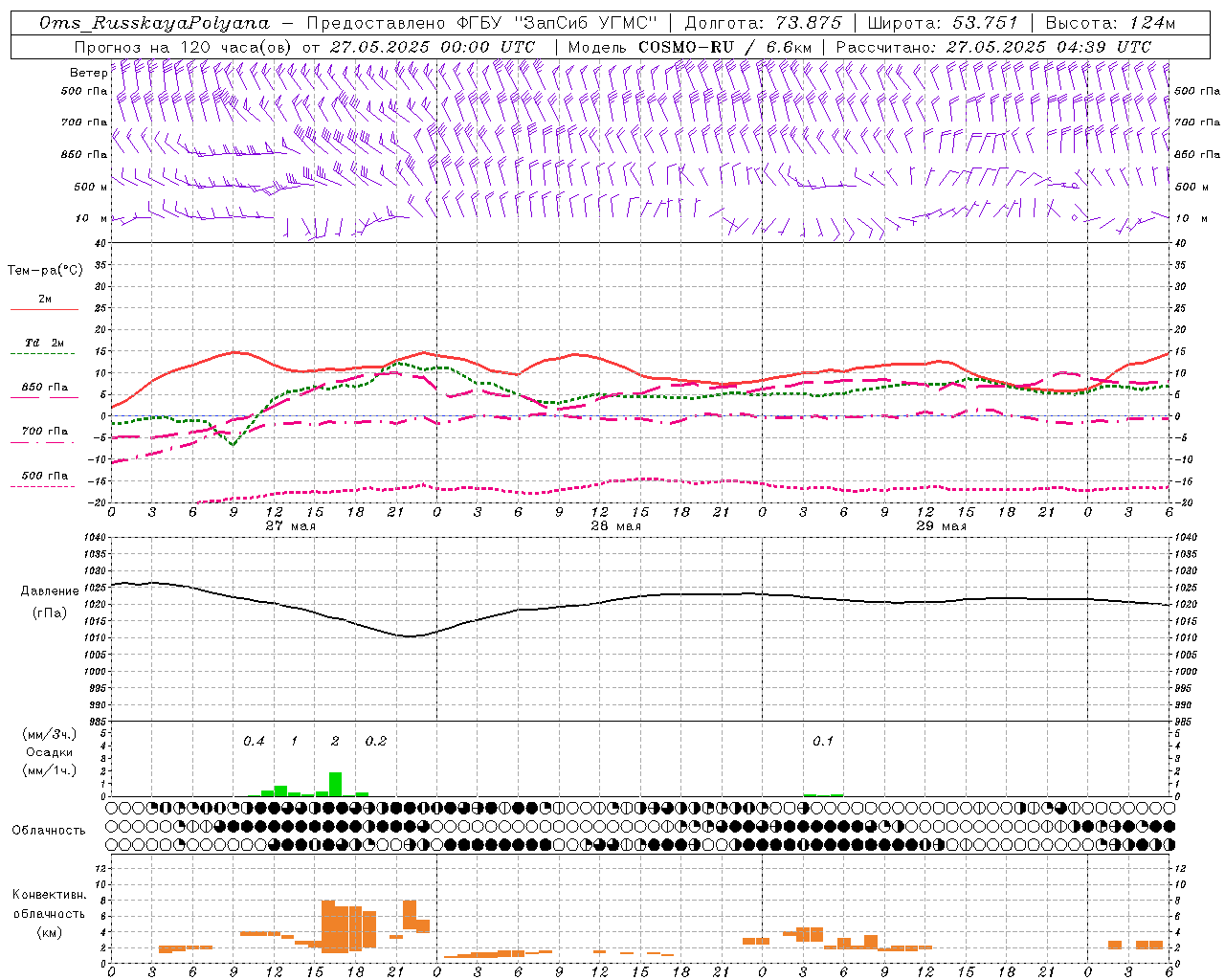
Task: Click the Td 2м dew point legend entry
Action: click(45, 343)
